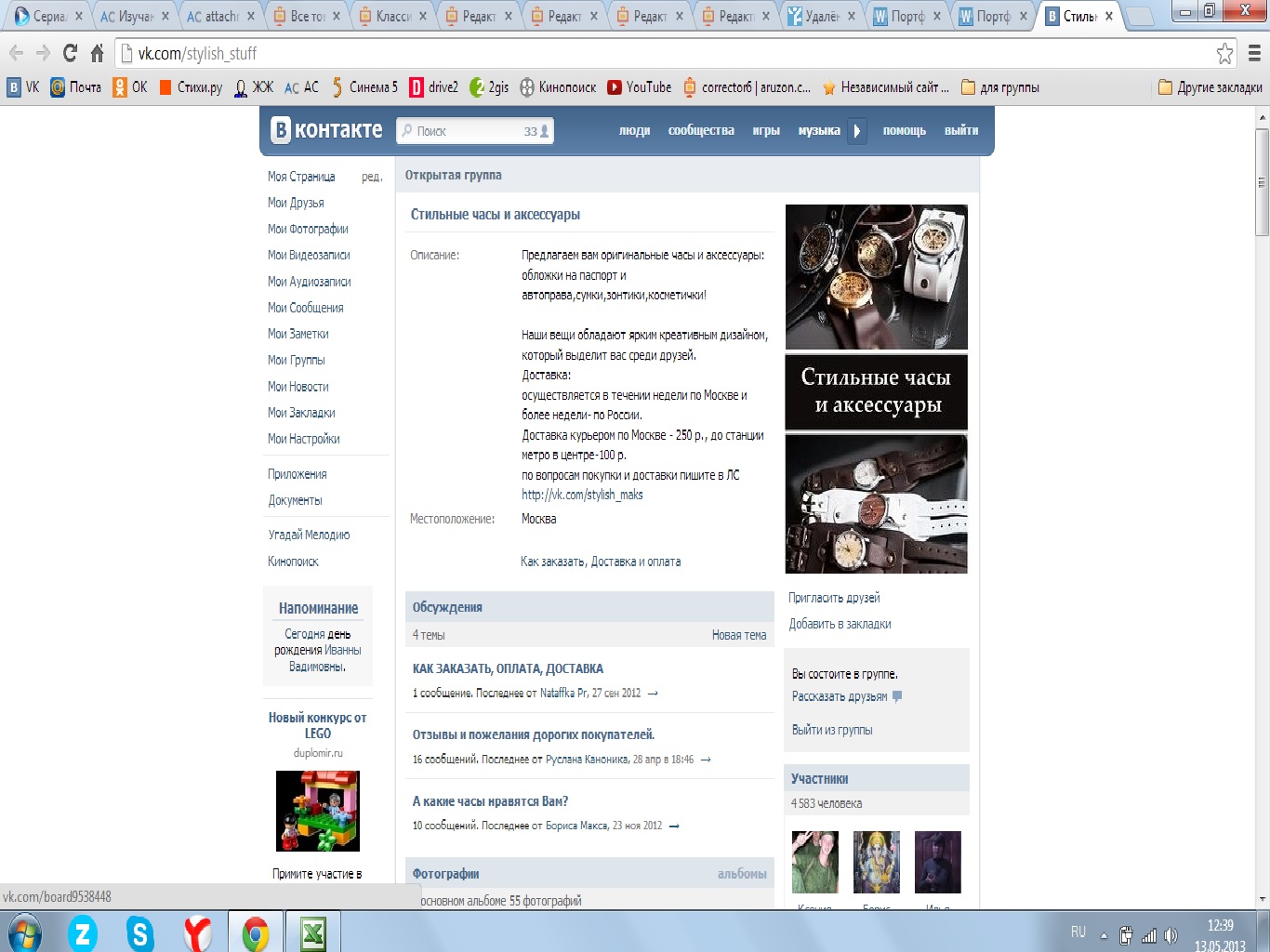The width and height of the screenshot is (1270, 952).
Task: Open the Кинопоиск bookmark
Action: pyautogui.click(x=558, y=87)
